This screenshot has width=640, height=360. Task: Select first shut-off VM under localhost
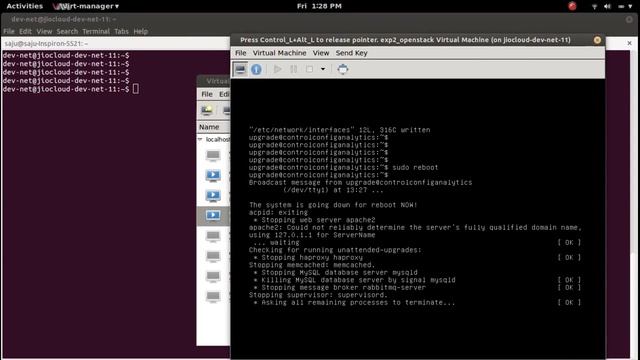pyautogui.click(x=213, y=156)
